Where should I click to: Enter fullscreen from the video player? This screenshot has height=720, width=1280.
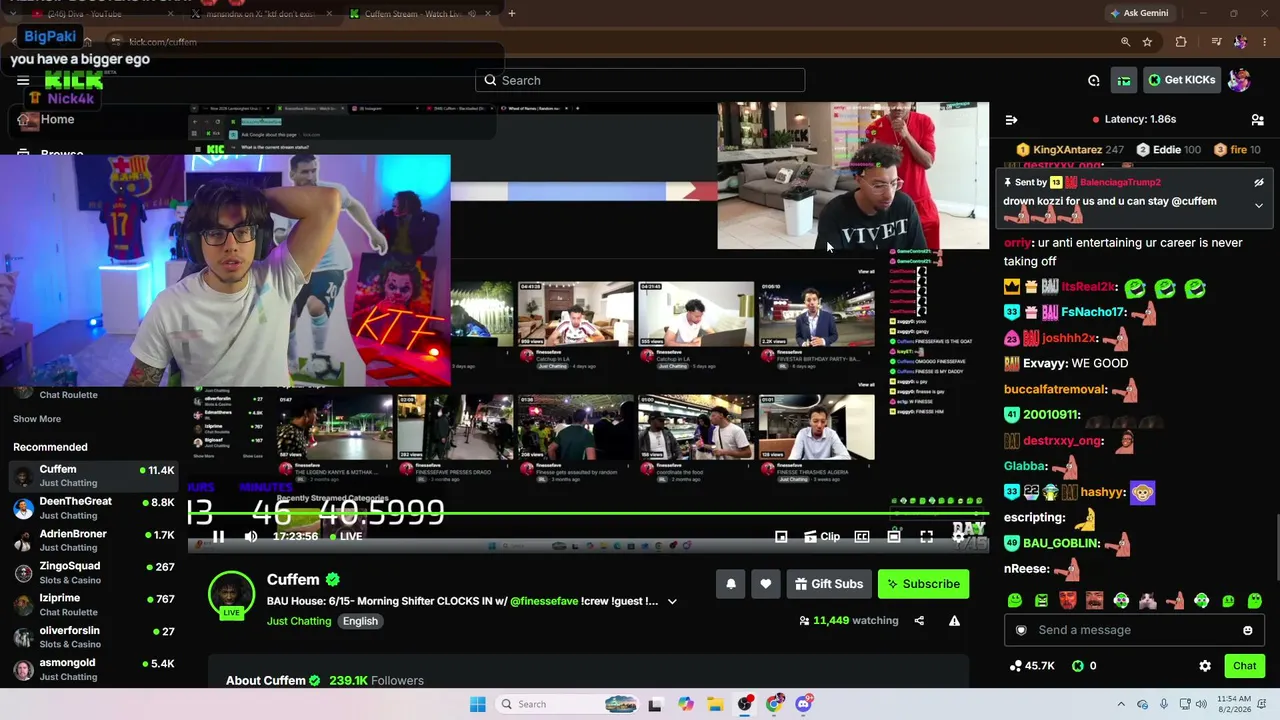[927, 537]
